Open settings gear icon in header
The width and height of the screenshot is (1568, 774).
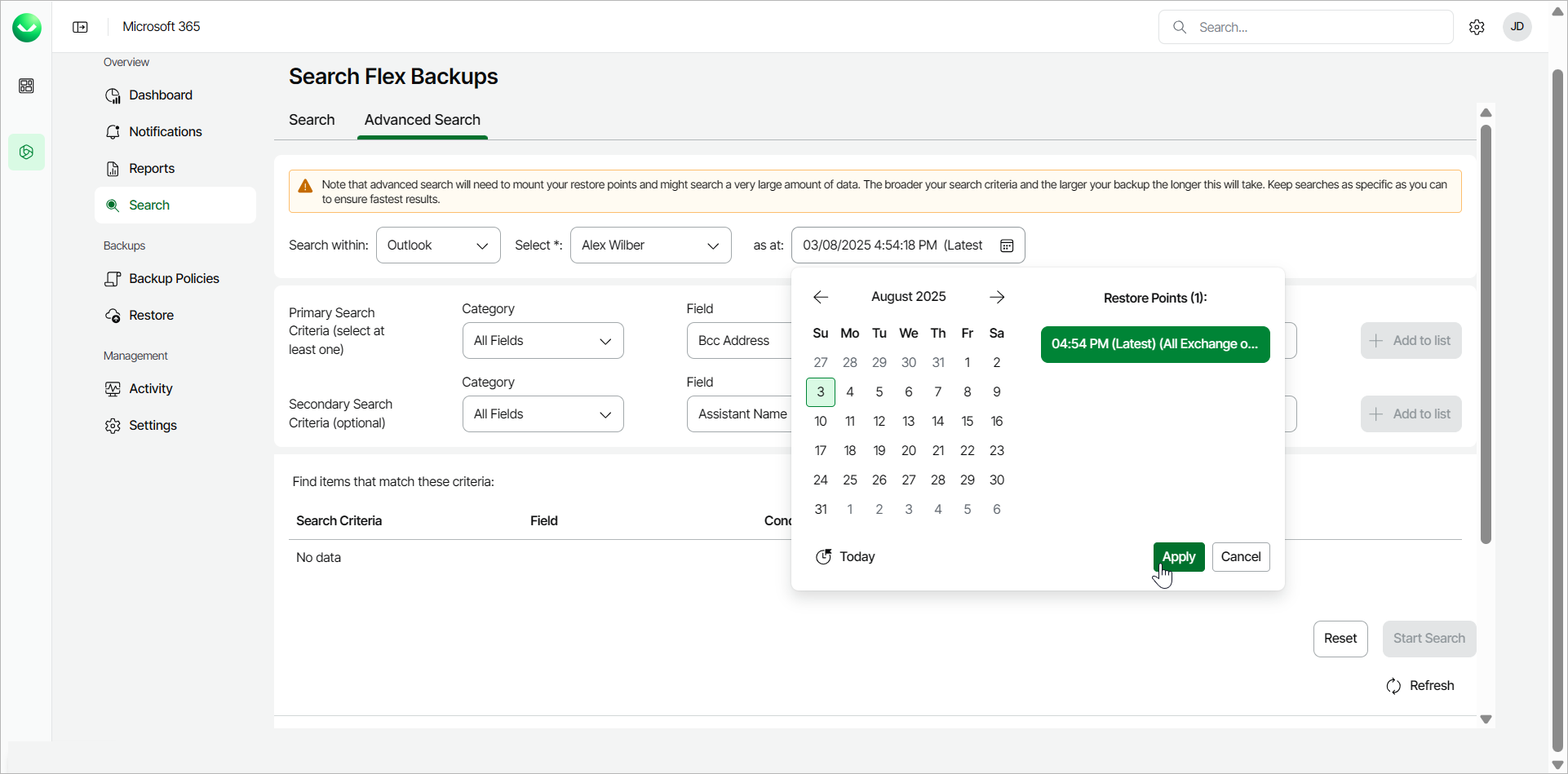click(1477, 27)
